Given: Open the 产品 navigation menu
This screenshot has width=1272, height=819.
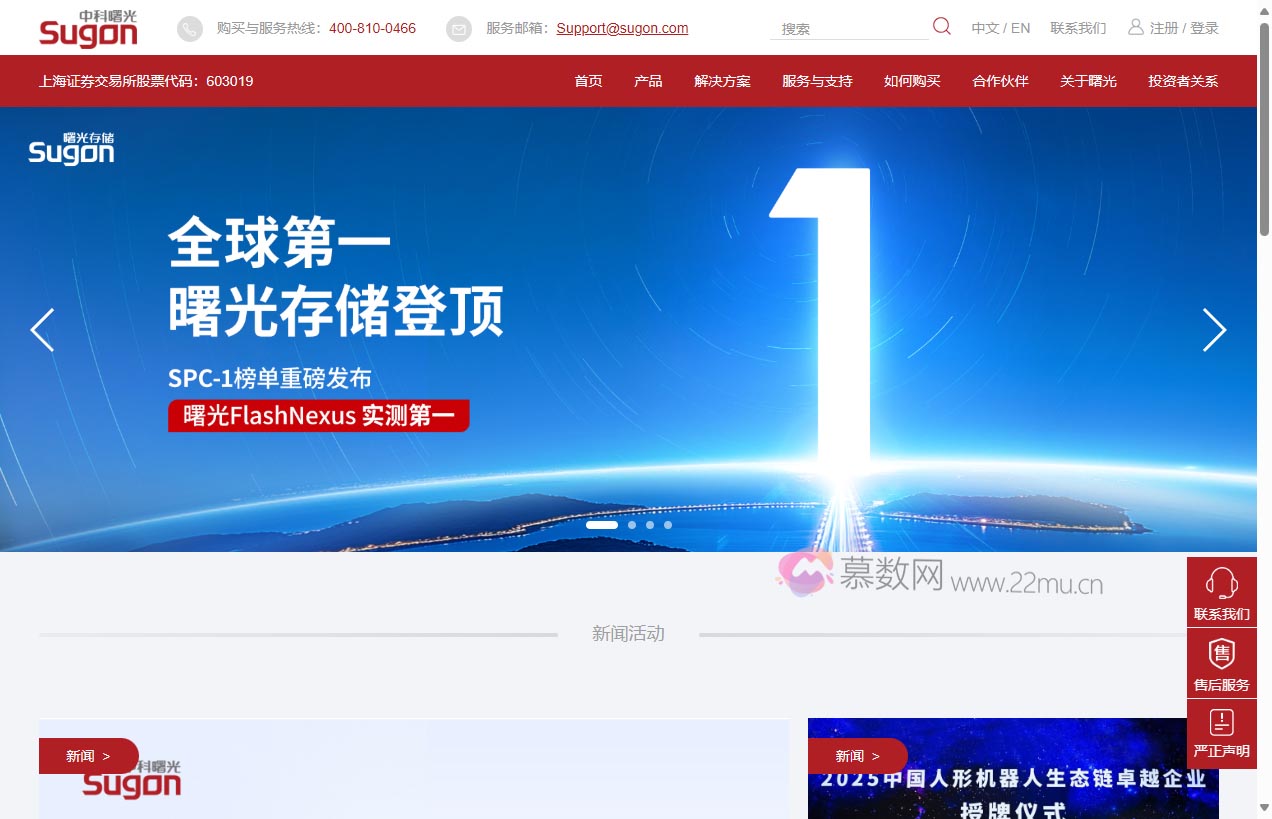Looking at the screenshot, I should [648, 81].
